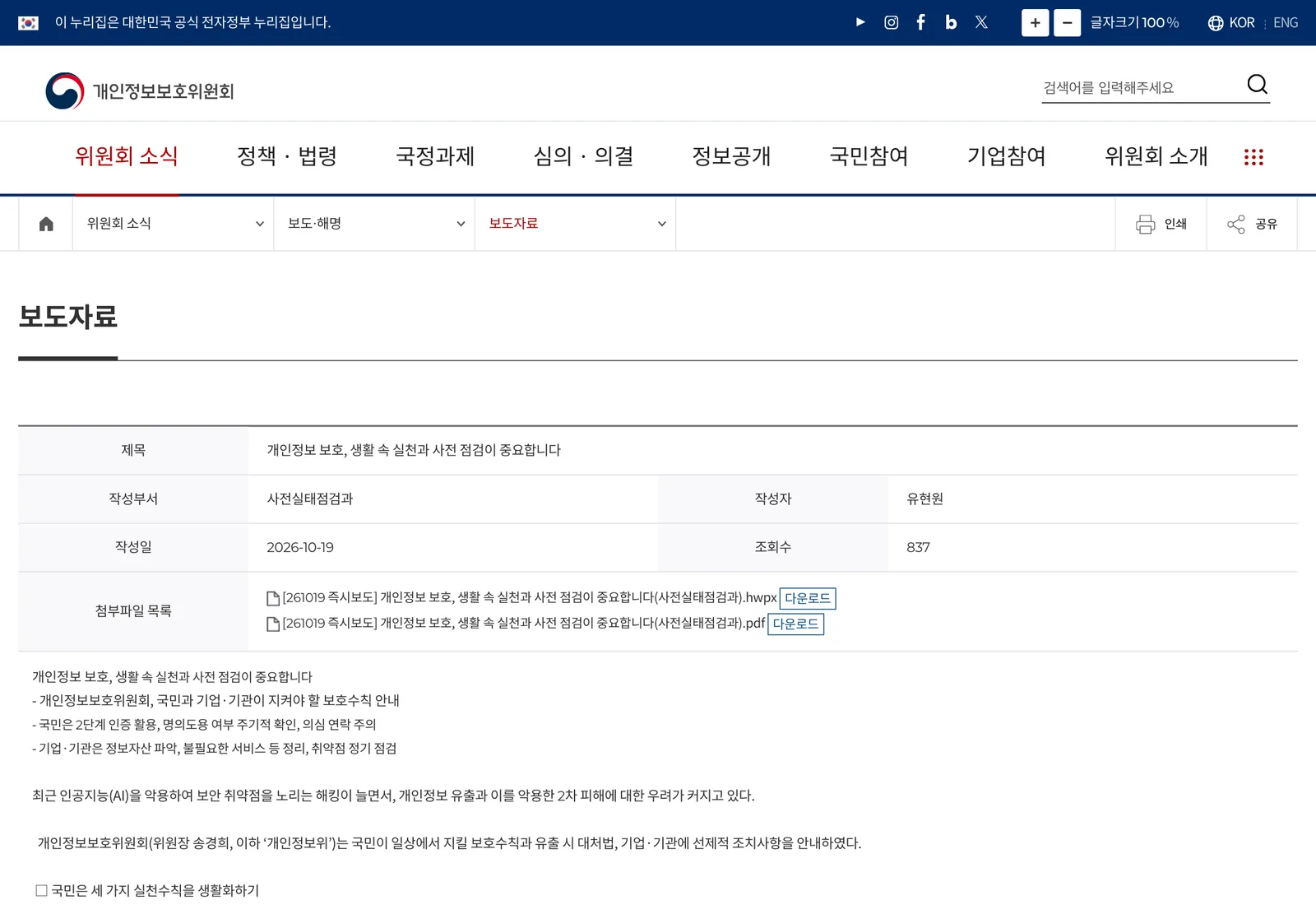Viewport: 1316px width, 914px height.
Task: Decrease font size with minus button
Action: (1067, 22)
